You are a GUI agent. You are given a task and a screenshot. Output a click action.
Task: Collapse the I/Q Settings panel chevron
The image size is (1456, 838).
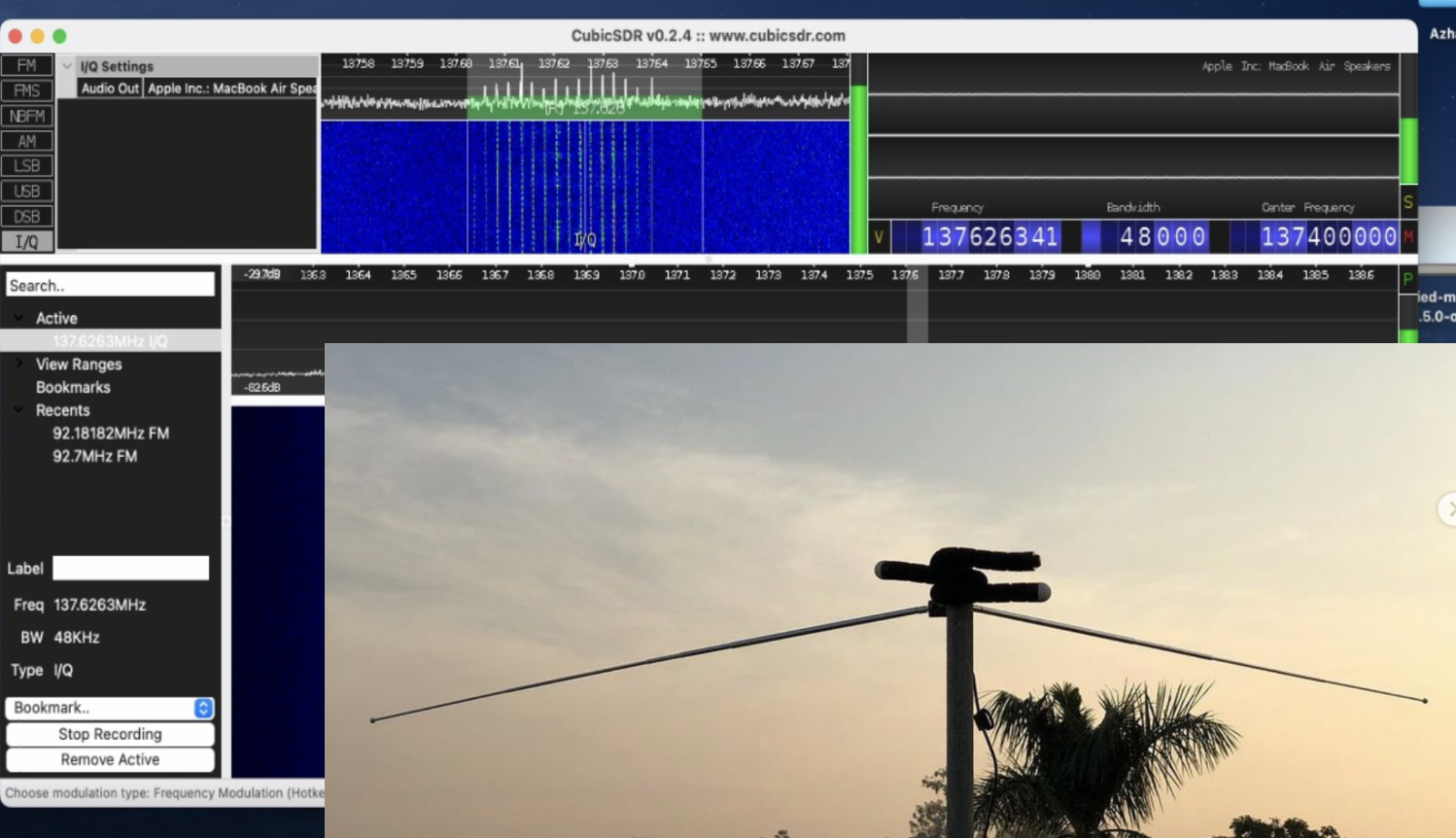[67, 66]
